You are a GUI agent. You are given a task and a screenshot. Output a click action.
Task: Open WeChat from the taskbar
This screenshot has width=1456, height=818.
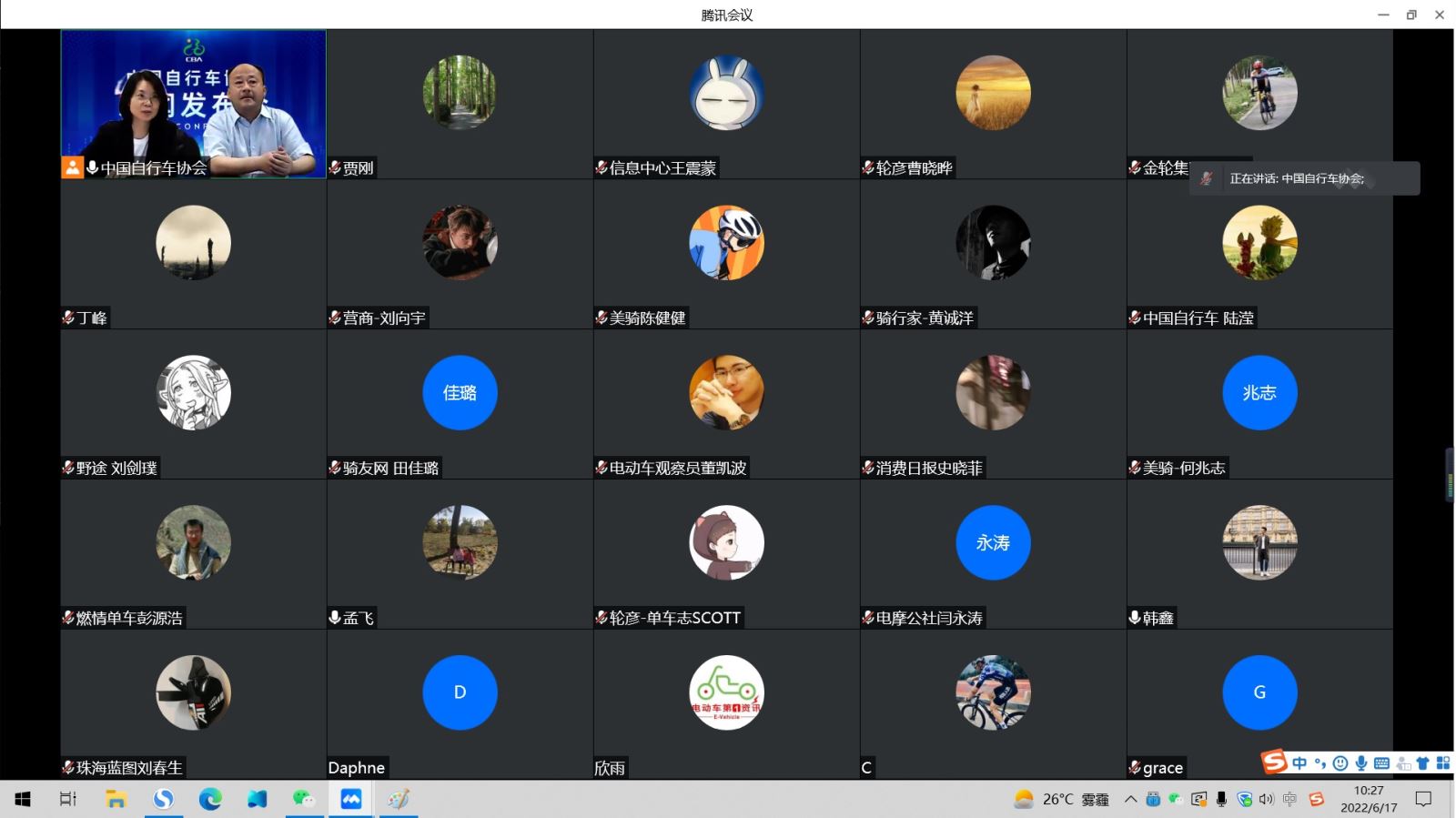click(x=303, y=799)
